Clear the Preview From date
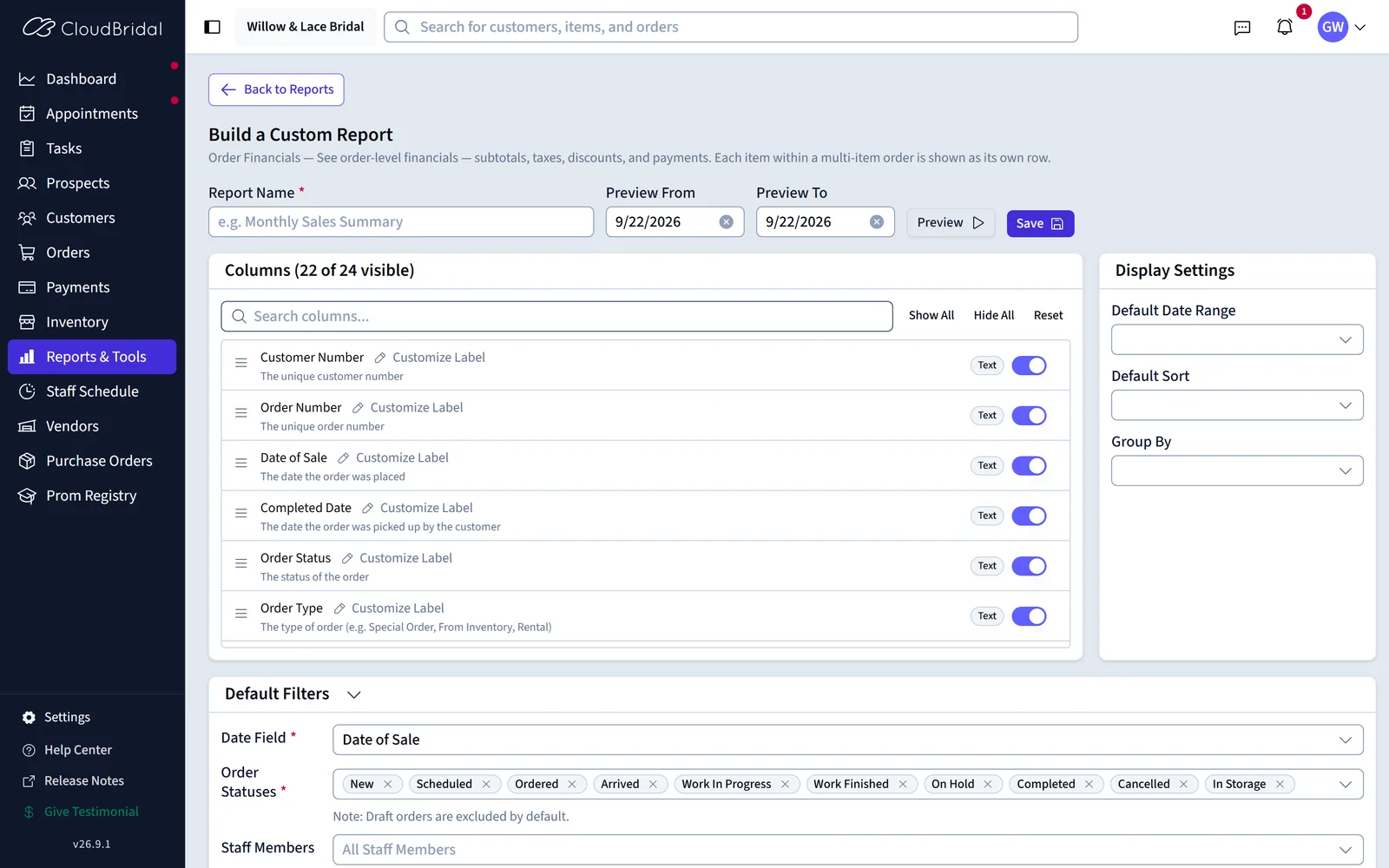The width and height of the screenshot is (1389, 868). tap(727, 222)
